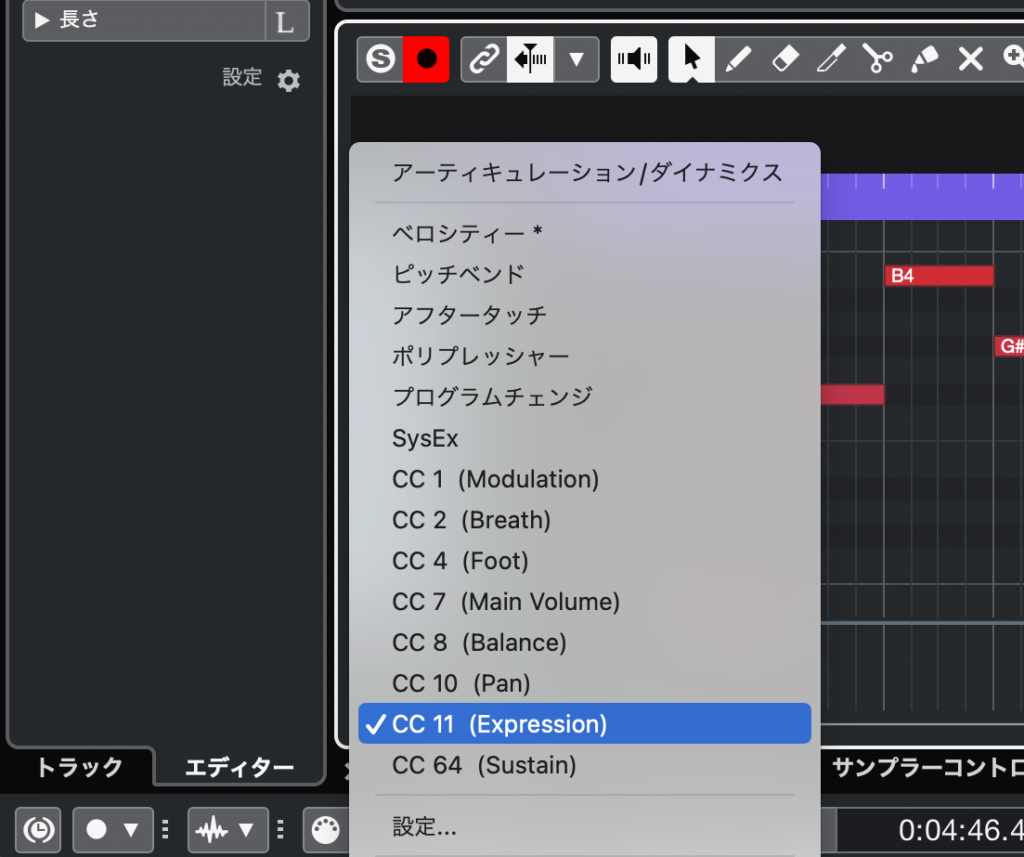Choose the Split scissors tool
Screen dimensions: 1024x857
[878, 60]
